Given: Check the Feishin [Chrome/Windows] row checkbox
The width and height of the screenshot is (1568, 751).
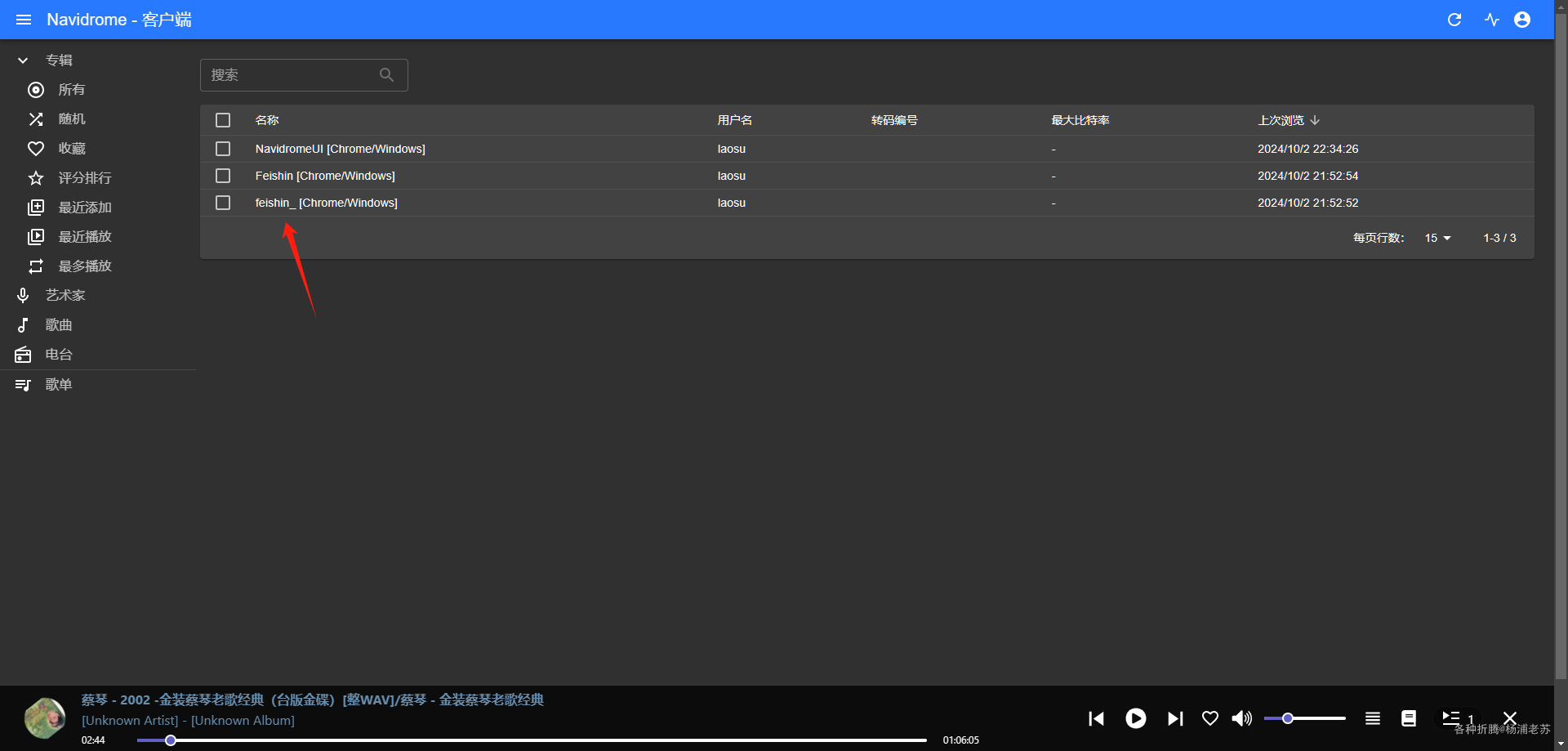Looking at the screenshot, I should [223, 176].
